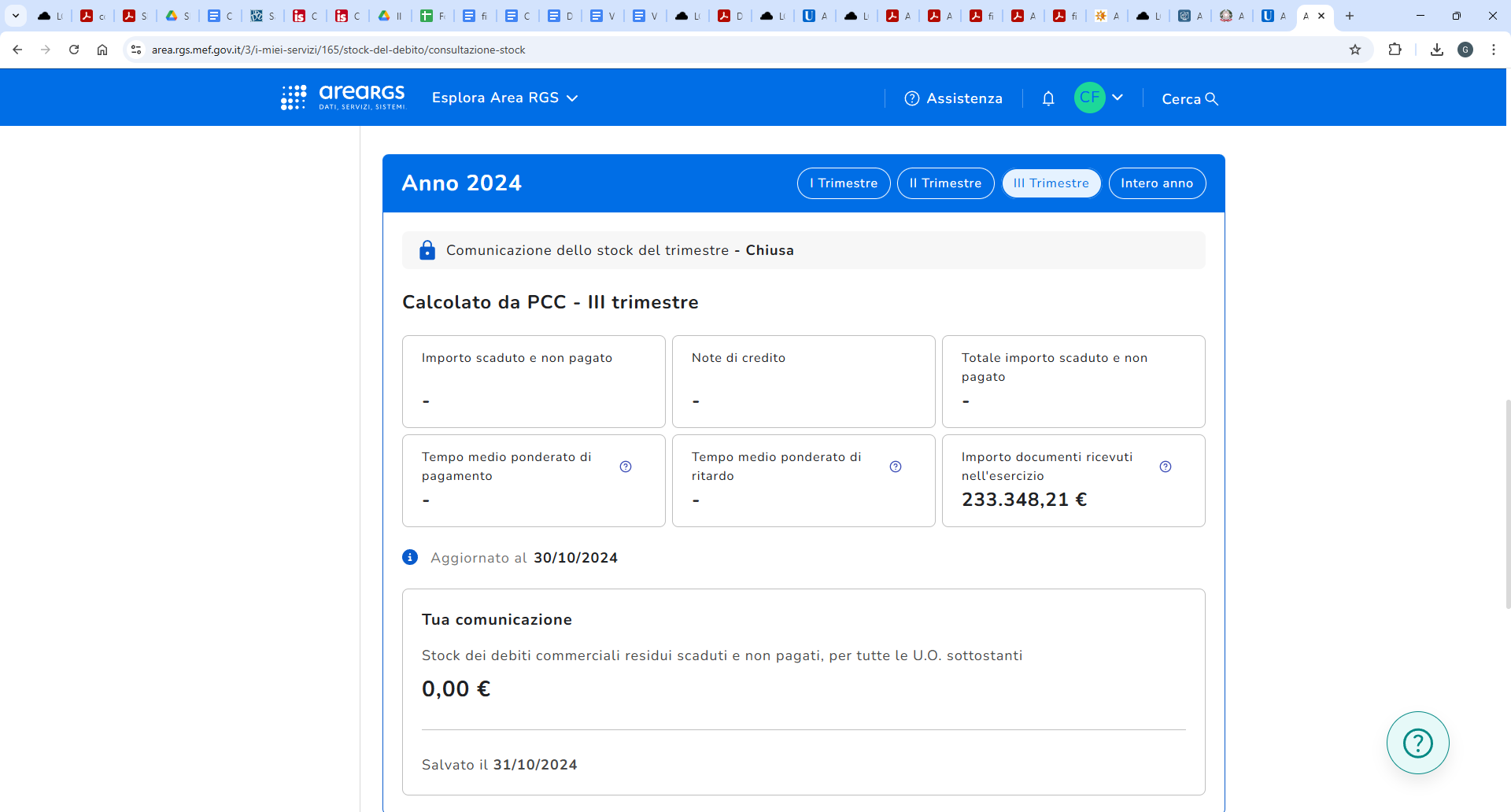Click help icon for Tempo medio ponderato di ritardo
This screenshot has height=812, width=1511.
[x=896, y=467]
